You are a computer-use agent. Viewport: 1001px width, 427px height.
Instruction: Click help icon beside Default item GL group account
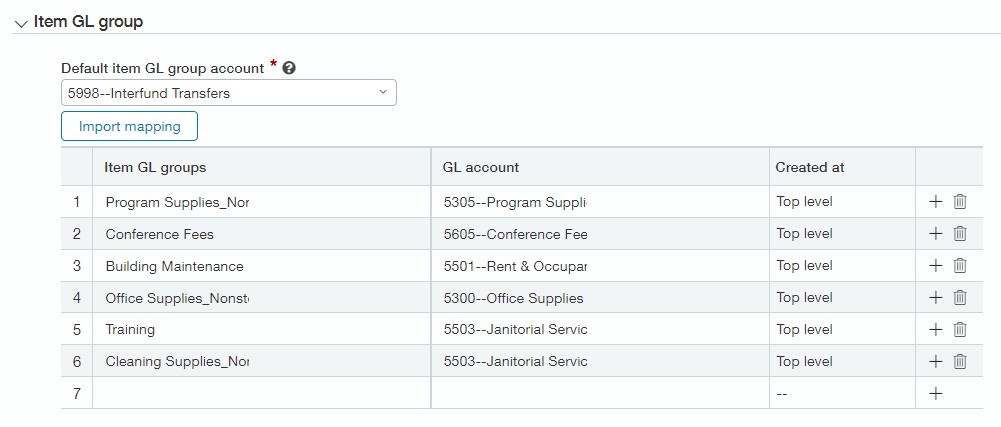[289, 68]
